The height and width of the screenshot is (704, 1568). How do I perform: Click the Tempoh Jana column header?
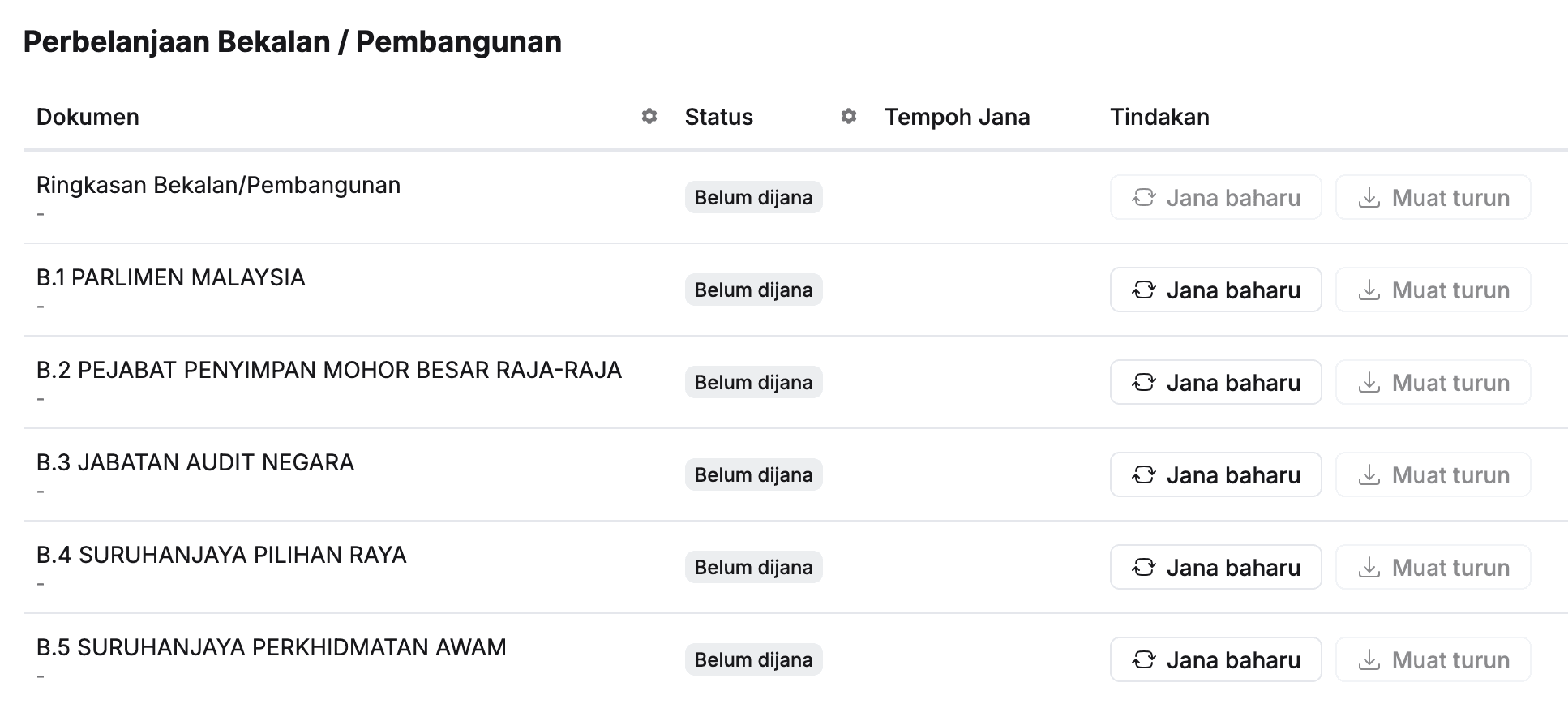957,117
